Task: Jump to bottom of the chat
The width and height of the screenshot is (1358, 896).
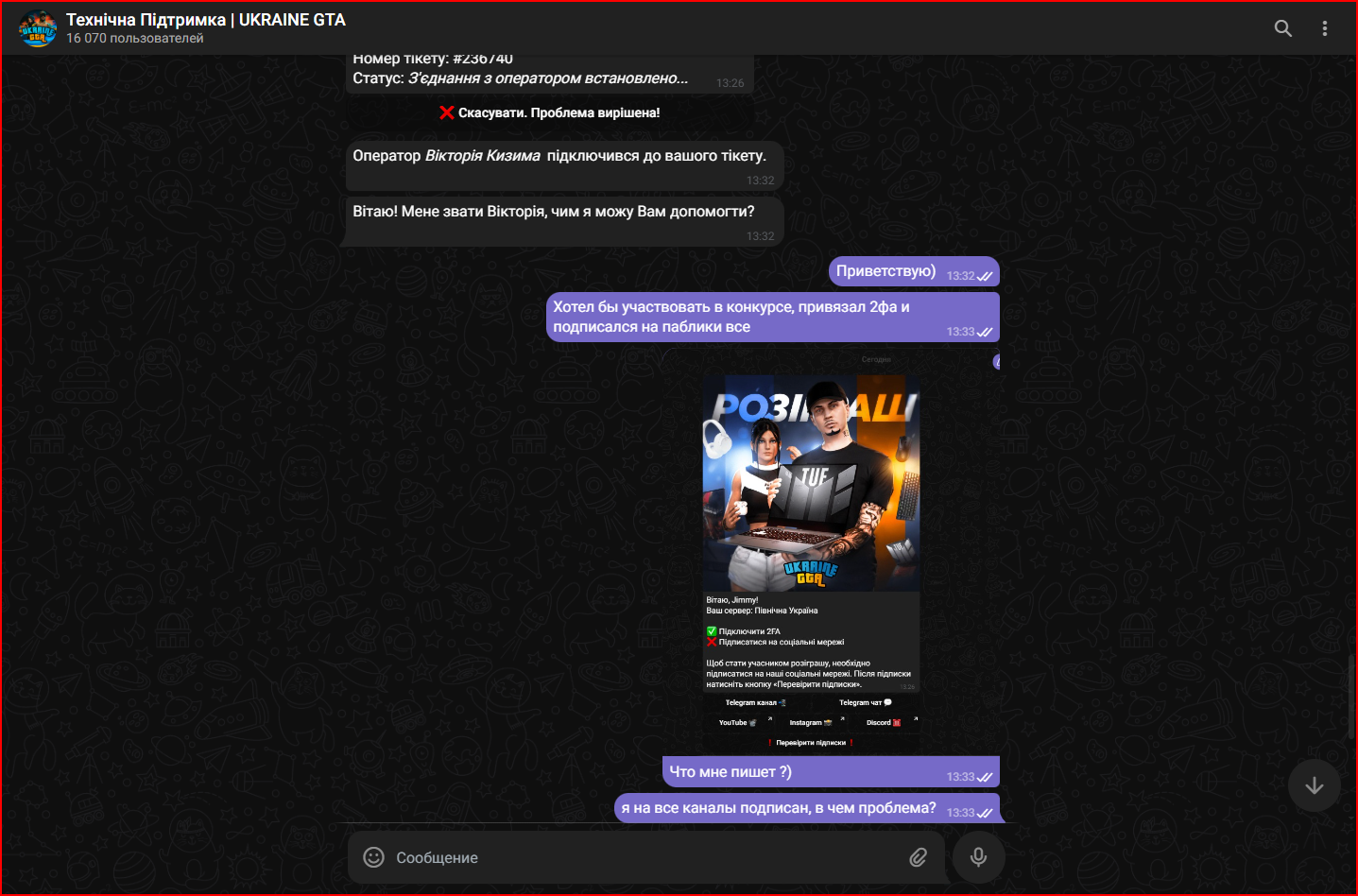Action: [1314, 785]
